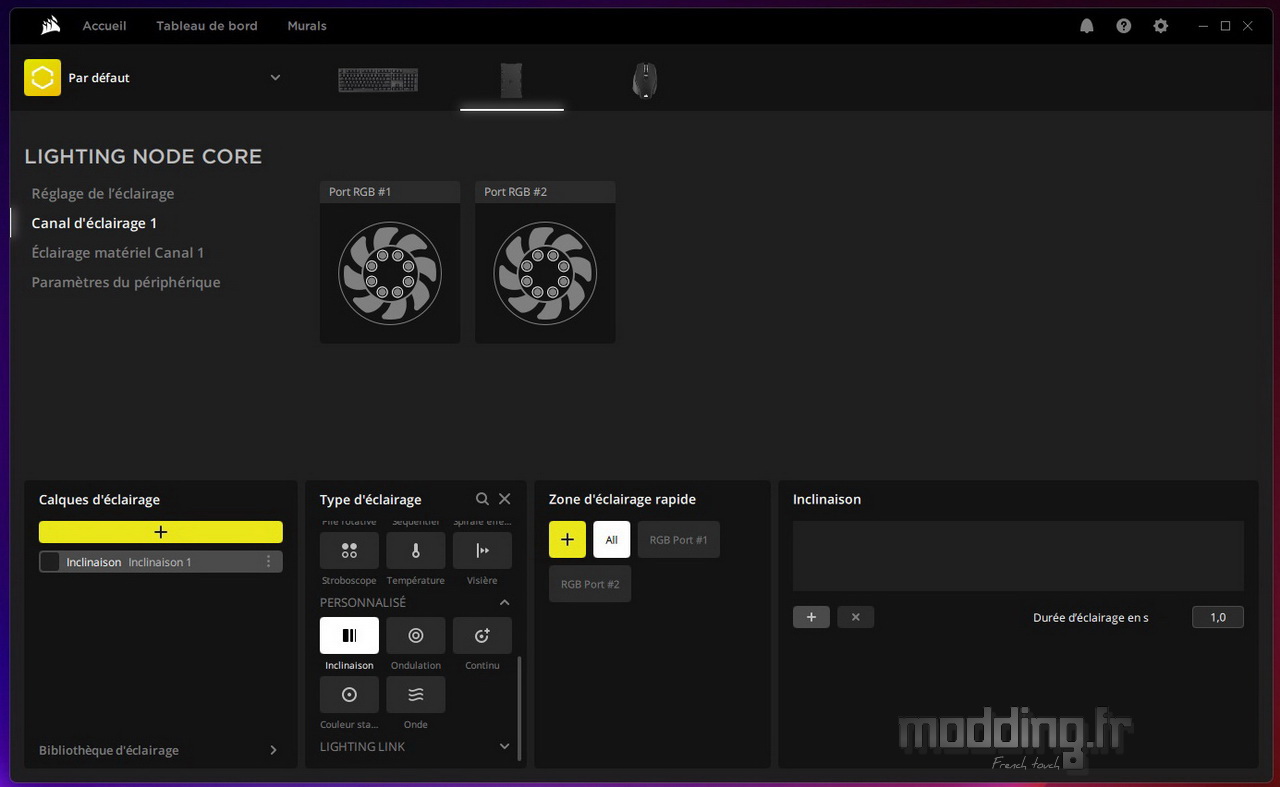The image size is (1280, 787).
Task: Search lighting types with magnifier icon
Action: 482,499
